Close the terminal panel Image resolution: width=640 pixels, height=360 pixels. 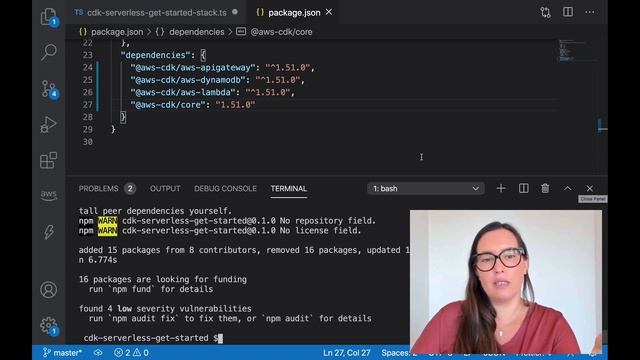(589, 188)
